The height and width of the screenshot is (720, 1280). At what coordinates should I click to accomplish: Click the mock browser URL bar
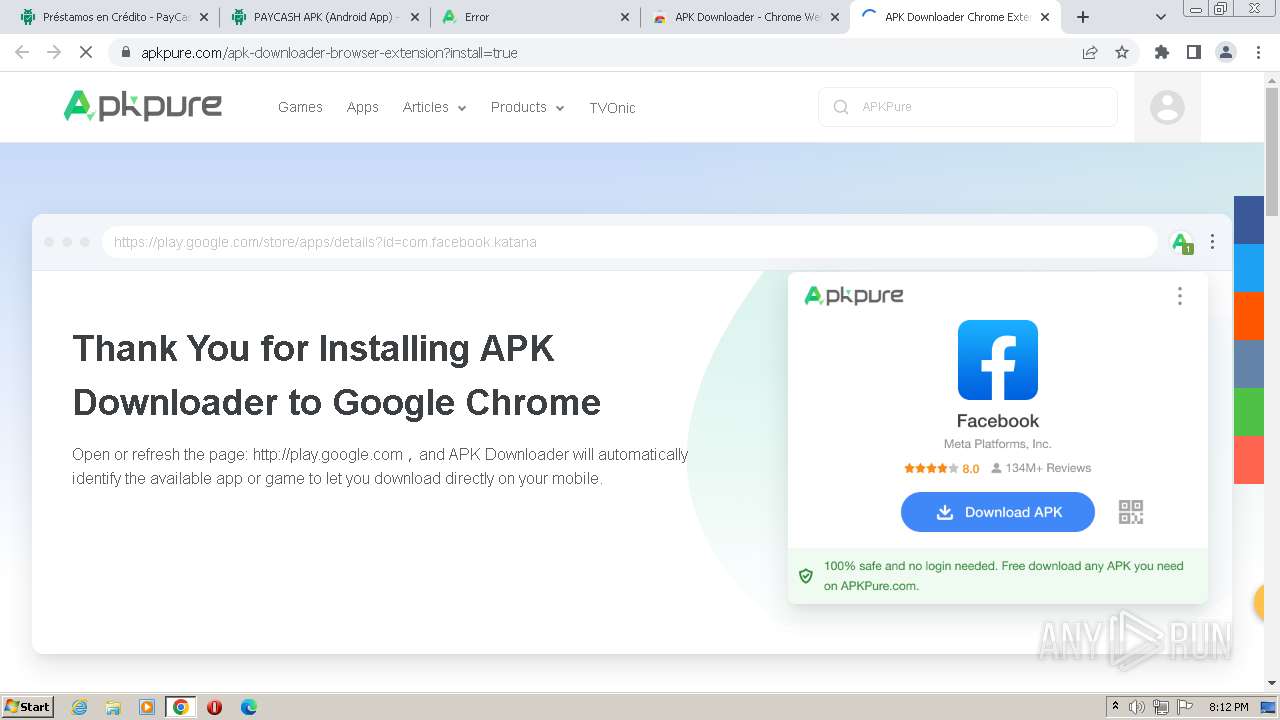coord(630,242)
